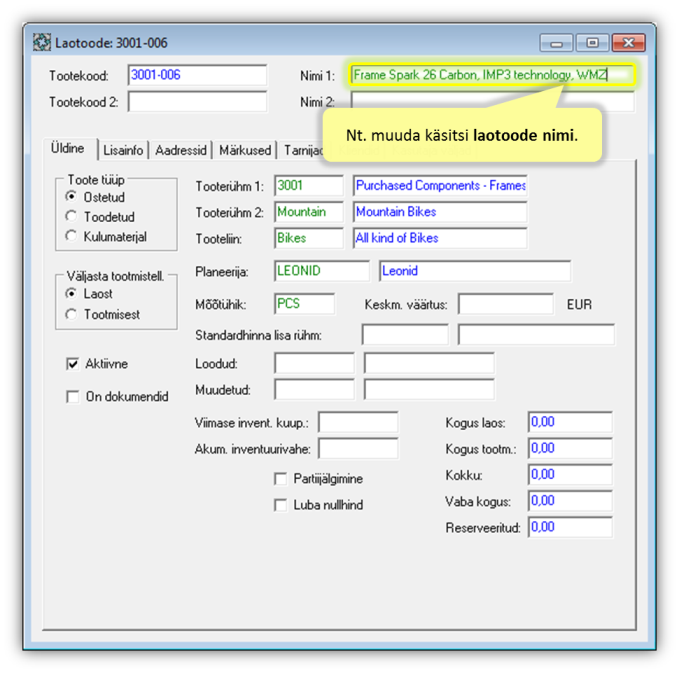
Task: Click the first Loodud field
Action: click(314, 363)
